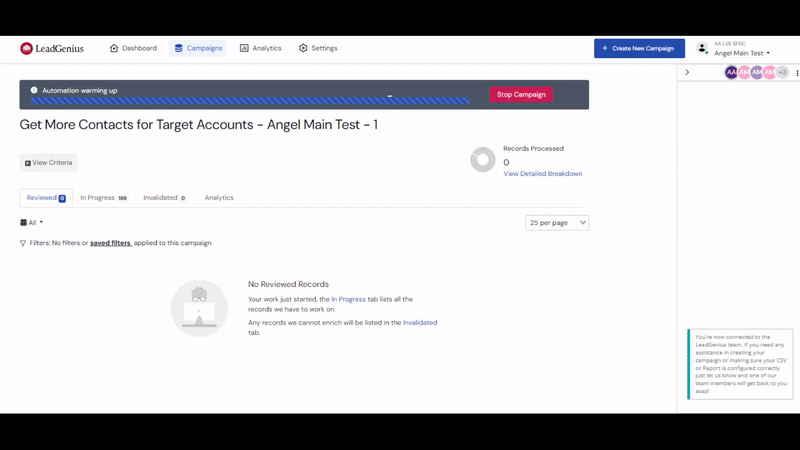Click the Create New Campaign button
The image size is (800, 450).
click(x=639, y=48)
